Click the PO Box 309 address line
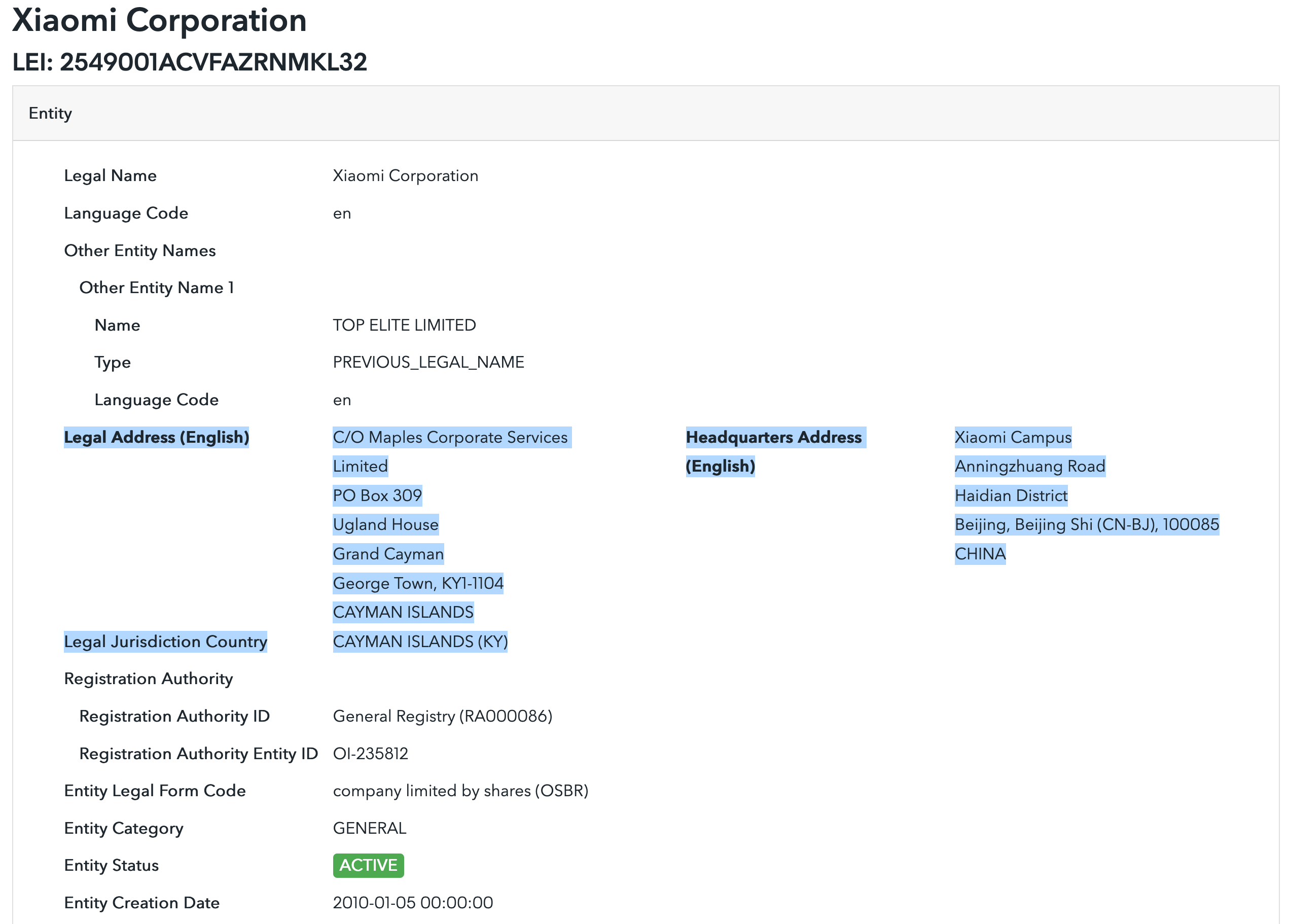Screen dimensions: 1289x924 click(x=377, y=495)
